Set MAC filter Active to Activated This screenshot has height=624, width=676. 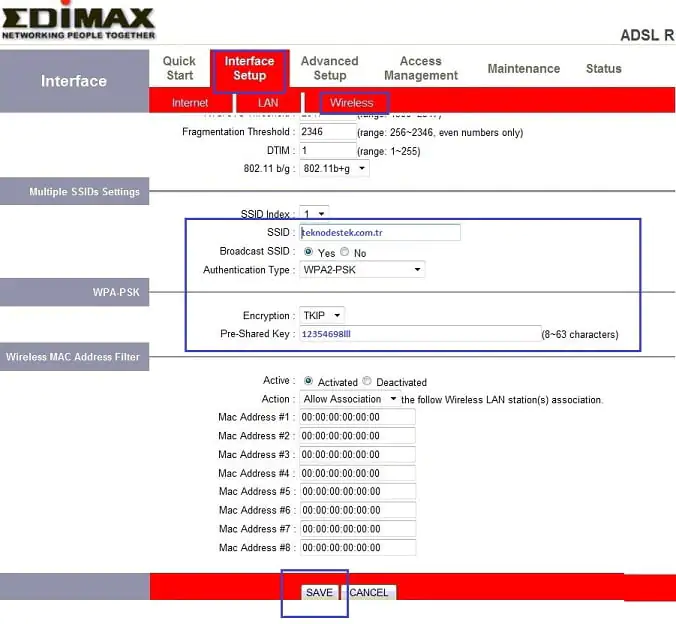(309, 381)
